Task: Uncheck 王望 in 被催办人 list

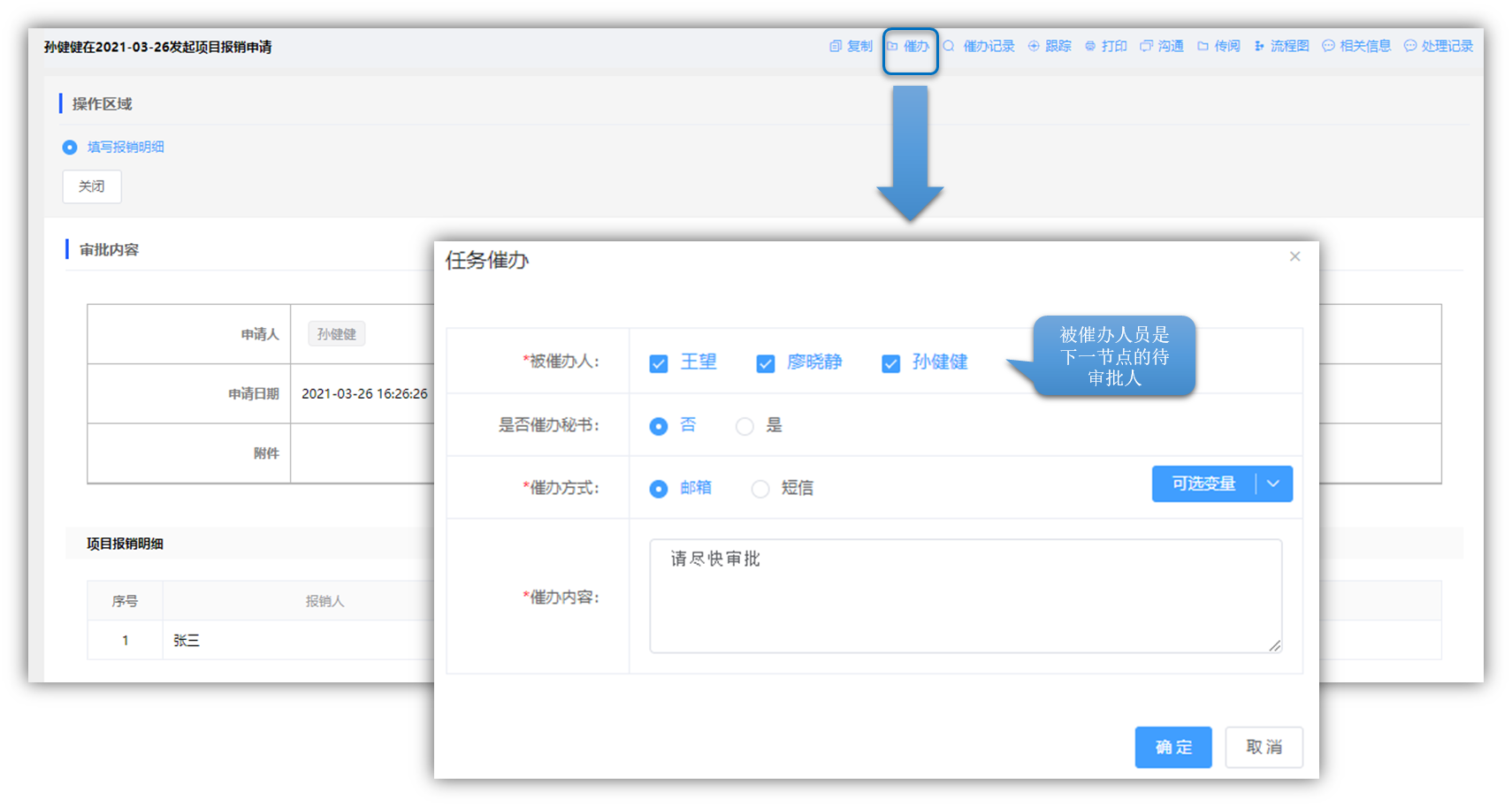Action: click(x=659, y=363)
